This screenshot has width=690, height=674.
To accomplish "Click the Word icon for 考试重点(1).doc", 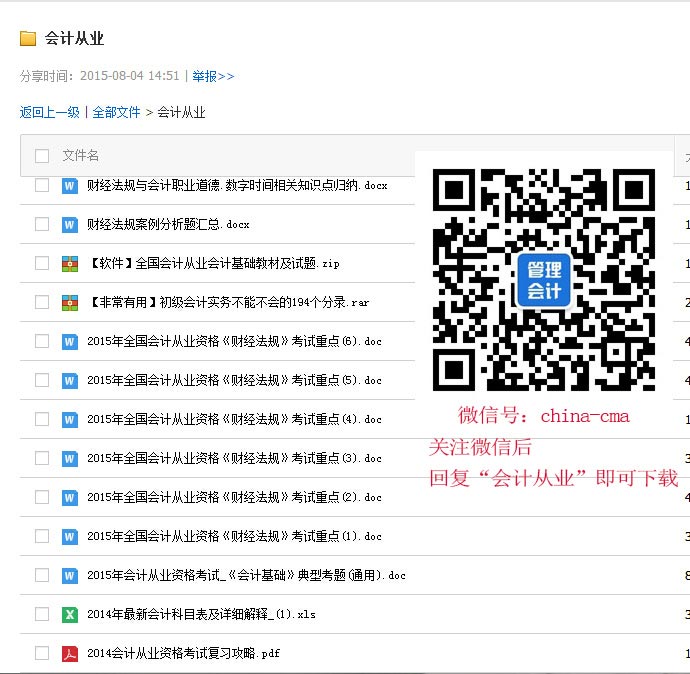I will [70, 536].
